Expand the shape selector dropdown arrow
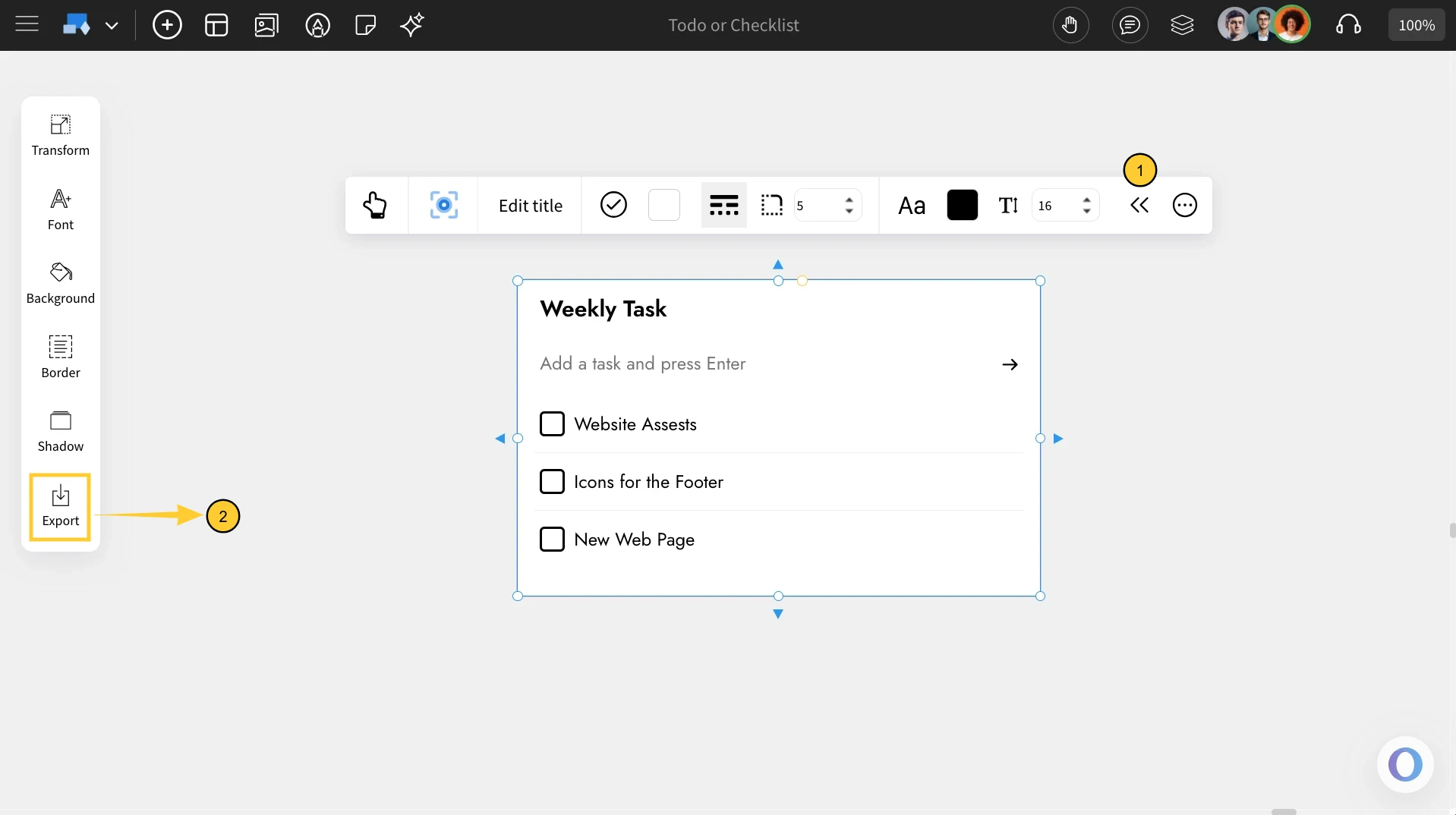The height and width of the screenshot is (815, 1456). 112,26
